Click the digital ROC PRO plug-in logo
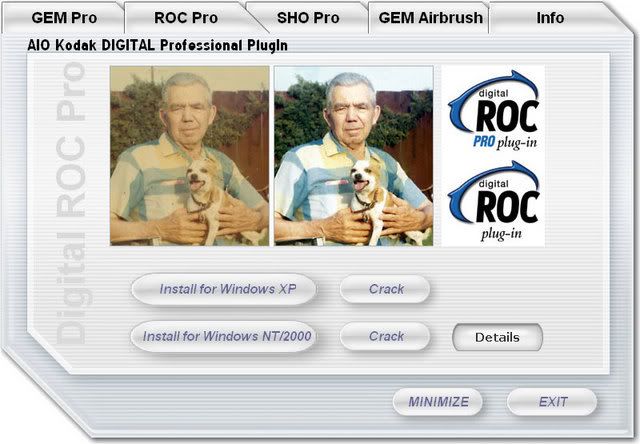Image resolution: width=640 pixels, height=444 pixels. pos(493,110)
